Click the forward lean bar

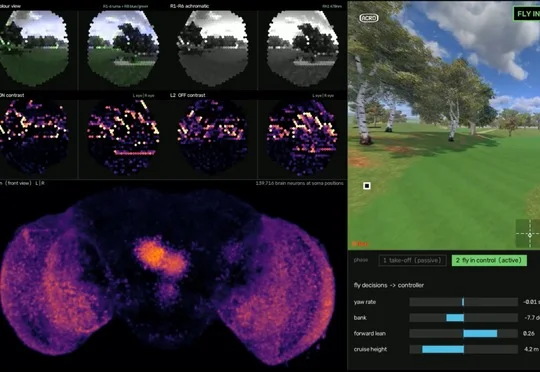[x=464, y=333]
